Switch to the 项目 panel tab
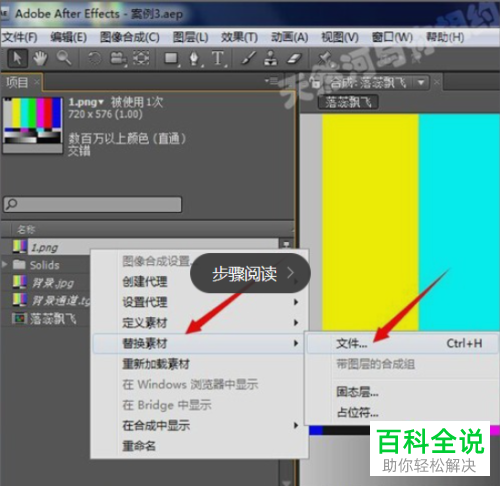Screen dimensions: 500x486 point(17,82)
